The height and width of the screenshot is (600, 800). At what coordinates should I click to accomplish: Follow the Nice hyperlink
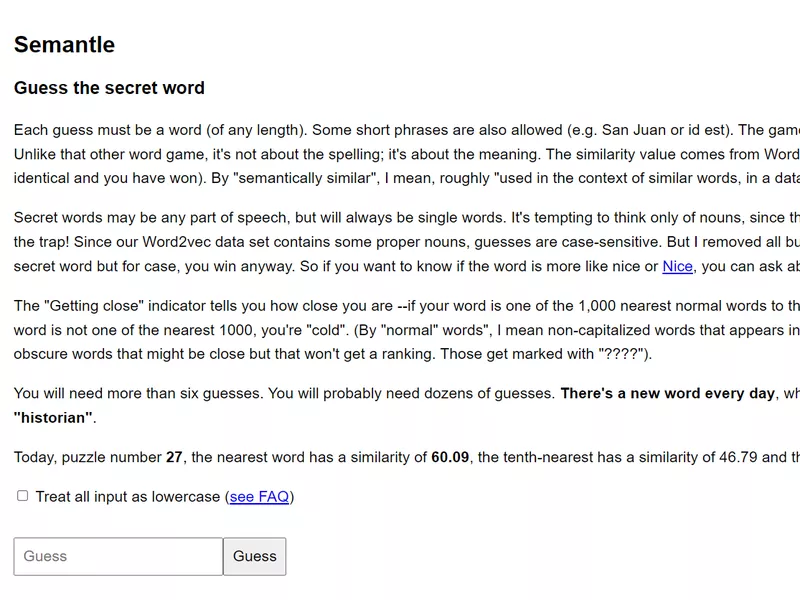point(677,266)
